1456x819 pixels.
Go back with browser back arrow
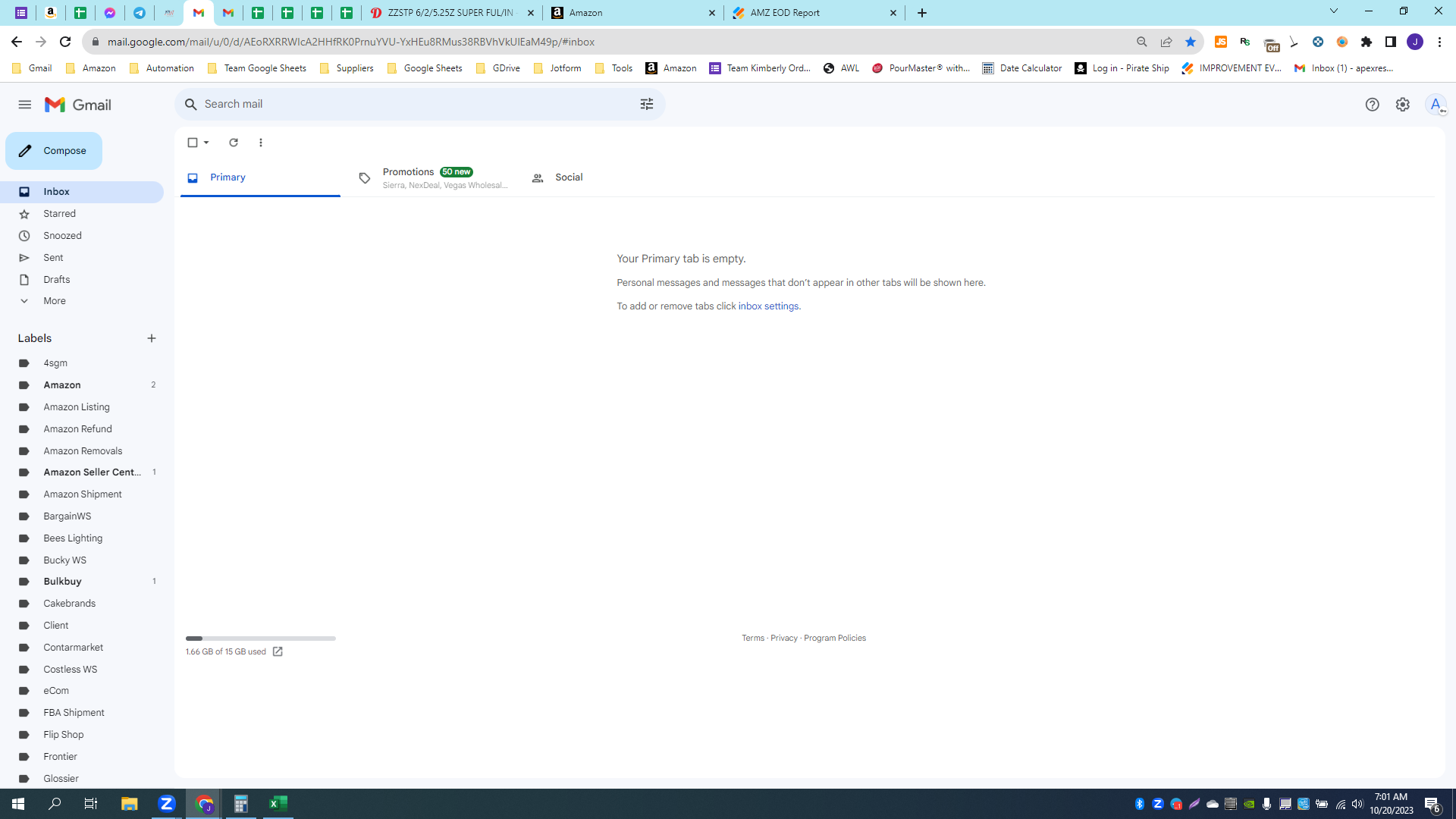tap(17, 42)
